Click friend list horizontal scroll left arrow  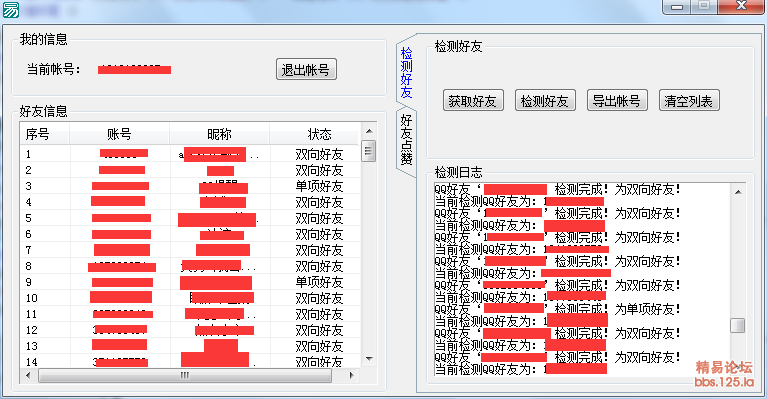point(28,376)
